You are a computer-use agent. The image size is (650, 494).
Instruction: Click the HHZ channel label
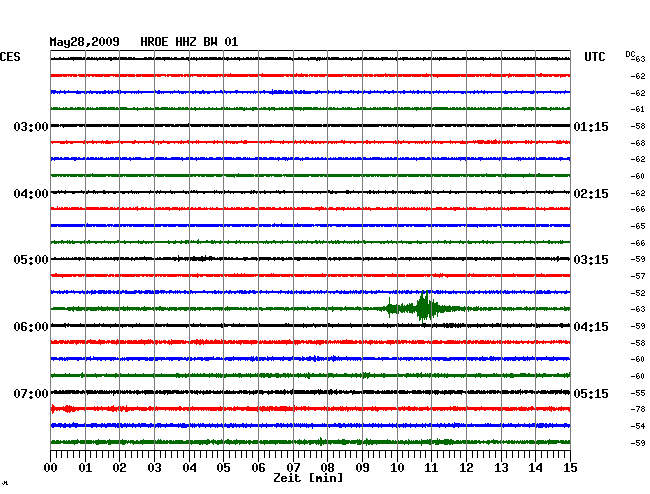pos(186,42)
